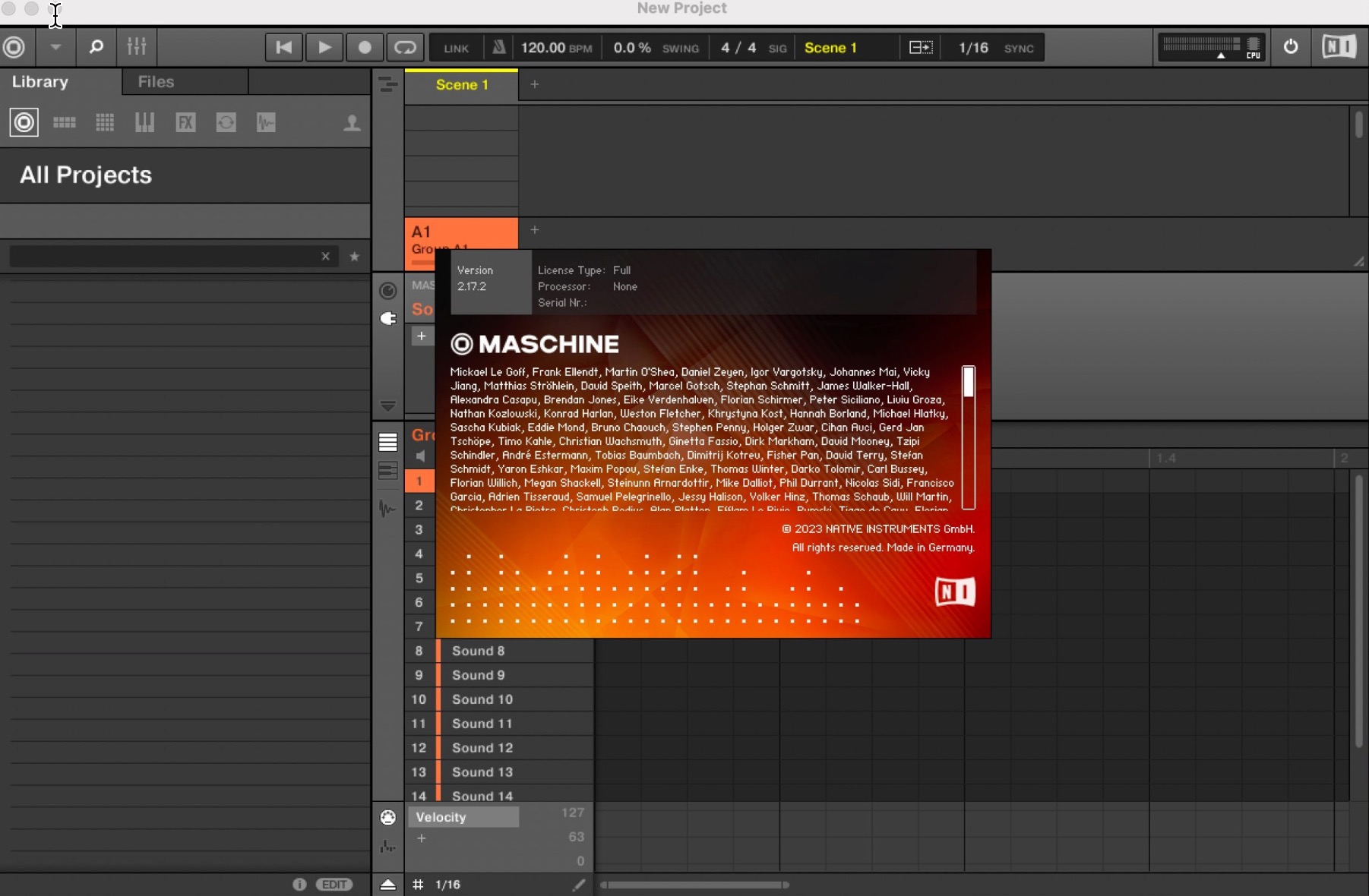This screenshot has width=1369, height=896.
Task: Click the Maschine logo menu icon
Action: (14, 47)
